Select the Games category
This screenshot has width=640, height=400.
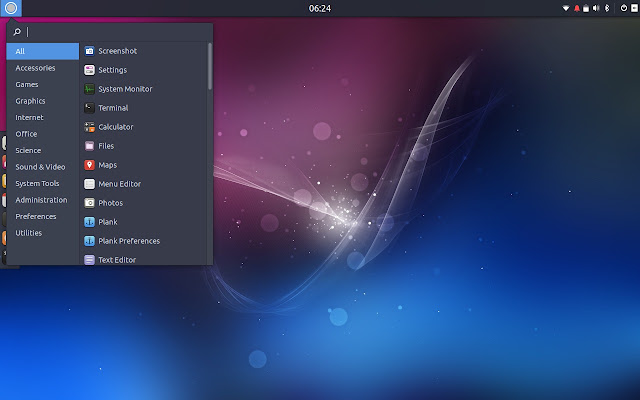tap(43, 84)
